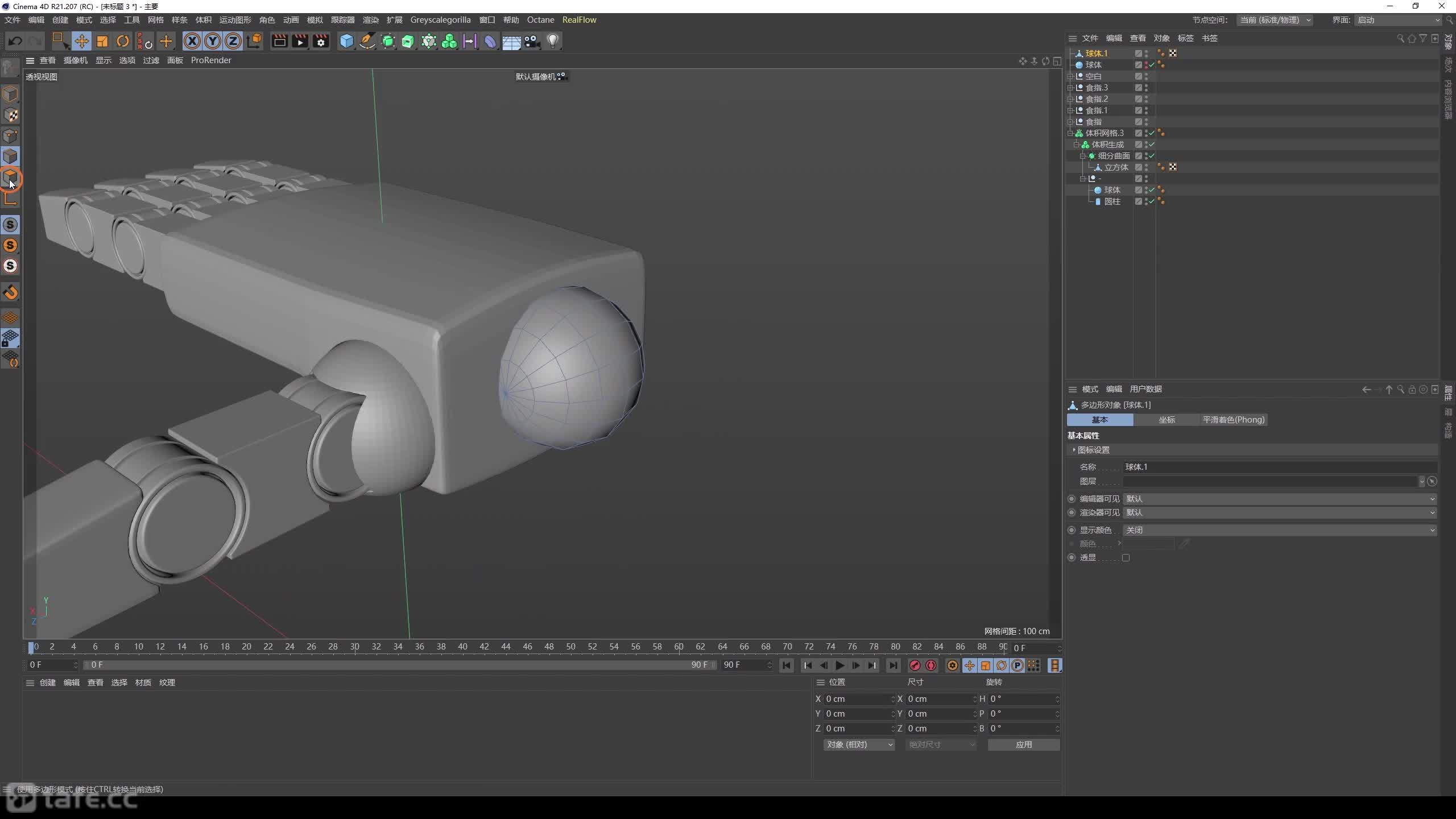Select 立方体 in object manager

[1116, 167]
